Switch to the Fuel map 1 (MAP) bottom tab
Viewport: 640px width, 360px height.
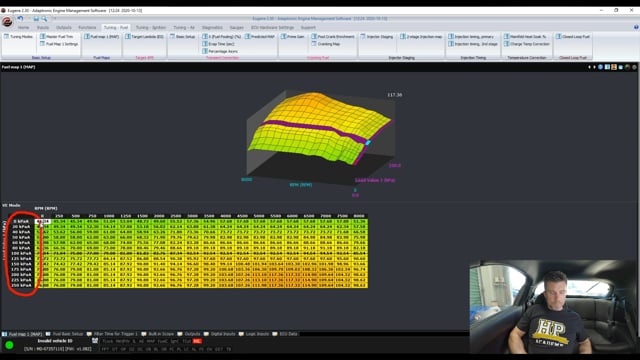[x=22, y=334]
